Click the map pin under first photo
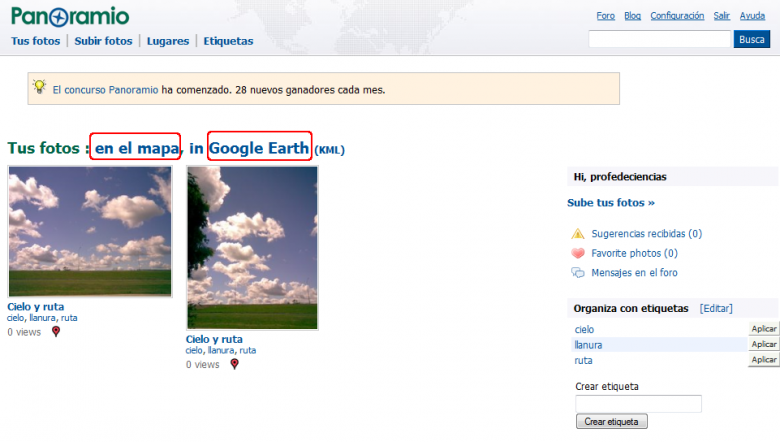 56,332
